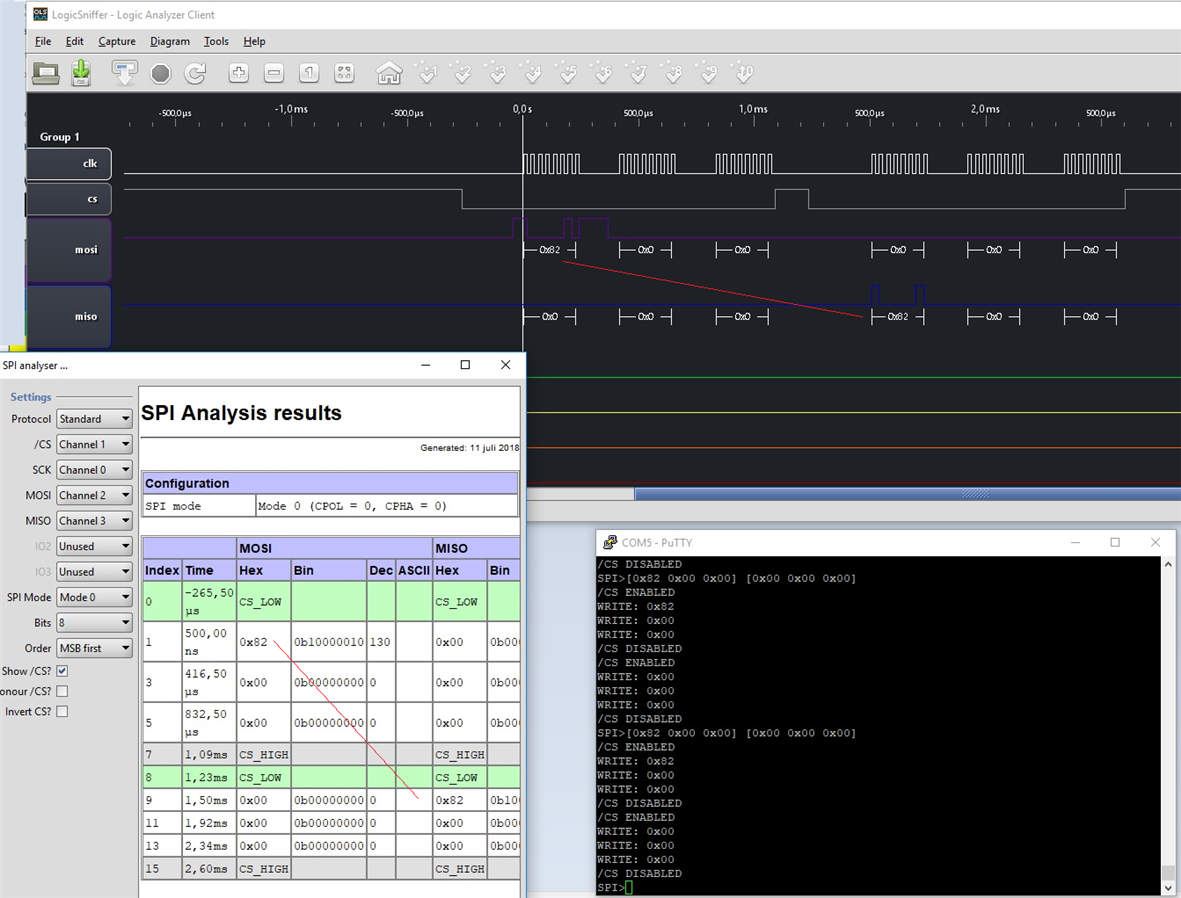The image size is (1181, 898).
Task: Uncheck the Show /CS? checkbox
Action: click(x=62, y=671)
